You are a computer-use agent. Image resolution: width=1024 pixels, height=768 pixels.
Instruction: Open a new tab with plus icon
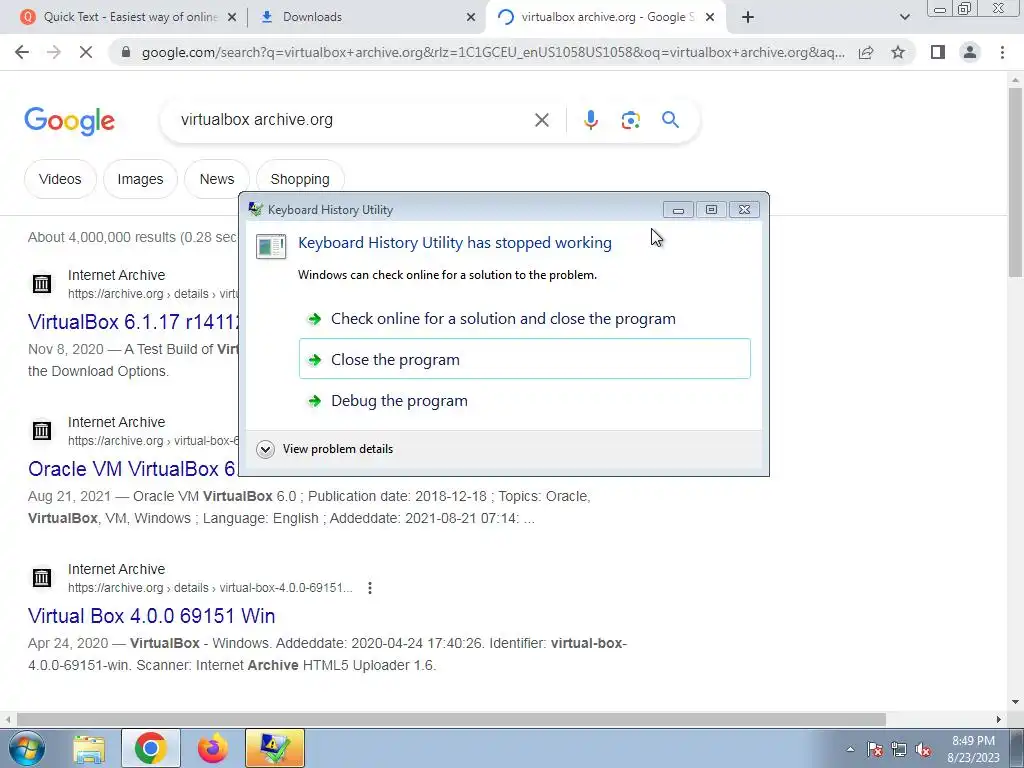[x=748, y=17]
